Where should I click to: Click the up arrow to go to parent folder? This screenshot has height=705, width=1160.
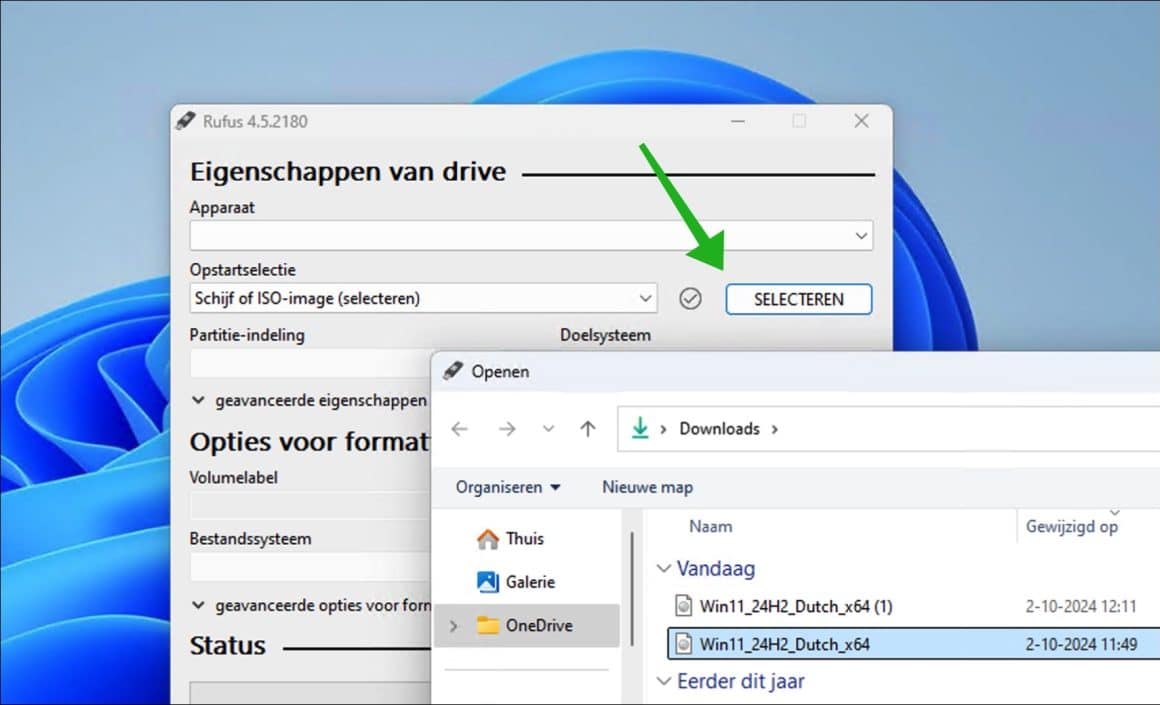coord(588,428)
